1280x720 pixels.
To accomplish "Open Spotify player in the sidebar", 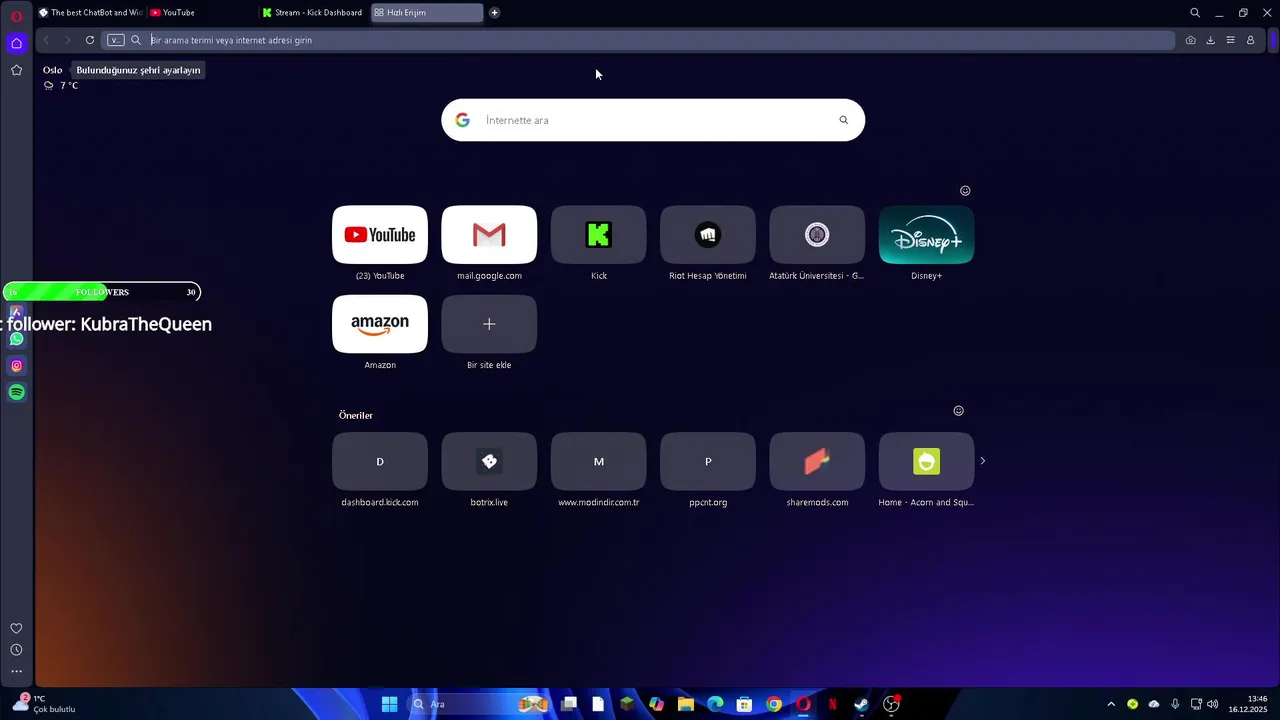I will (x=16, y=392).
